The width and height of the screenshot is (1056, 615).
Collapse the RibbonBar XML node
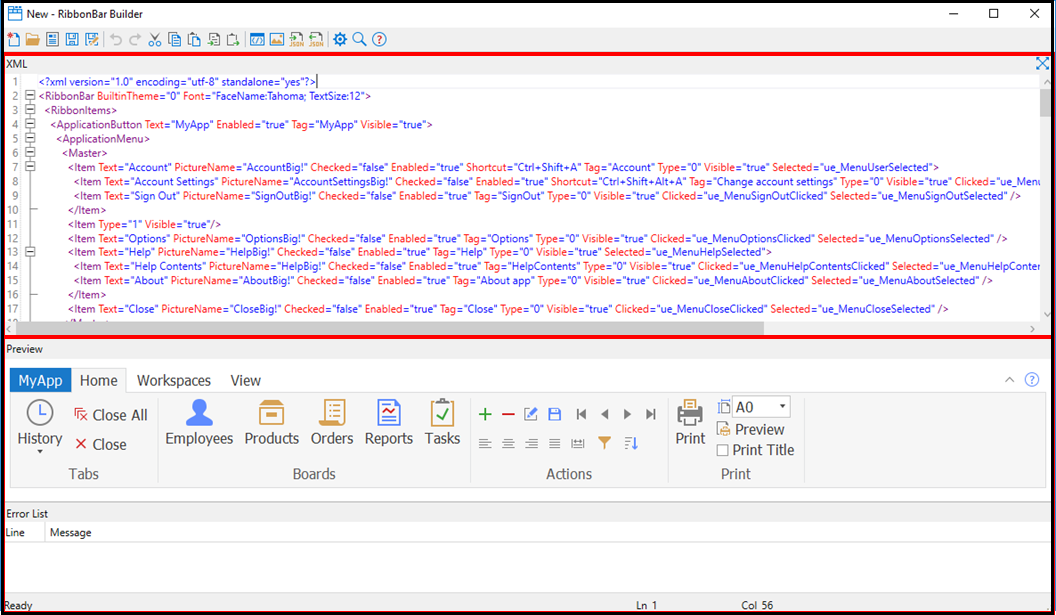pos(30,96)
